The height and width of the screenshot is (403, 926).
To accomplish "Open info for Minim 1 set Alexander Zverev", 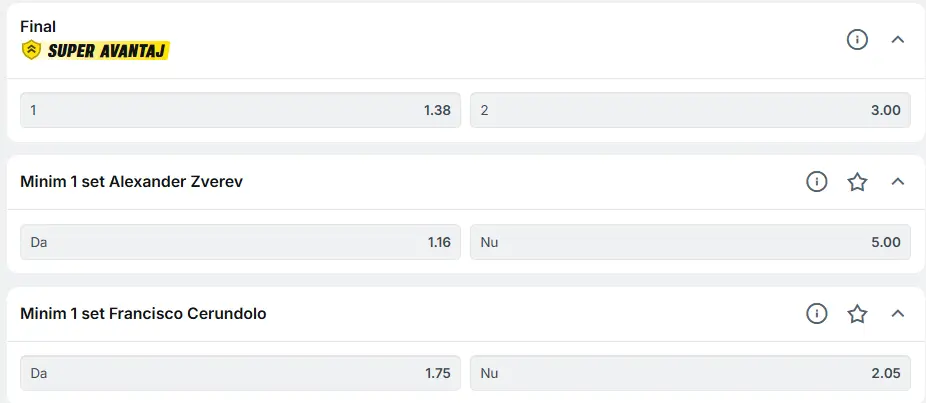I will coord(817,182).
